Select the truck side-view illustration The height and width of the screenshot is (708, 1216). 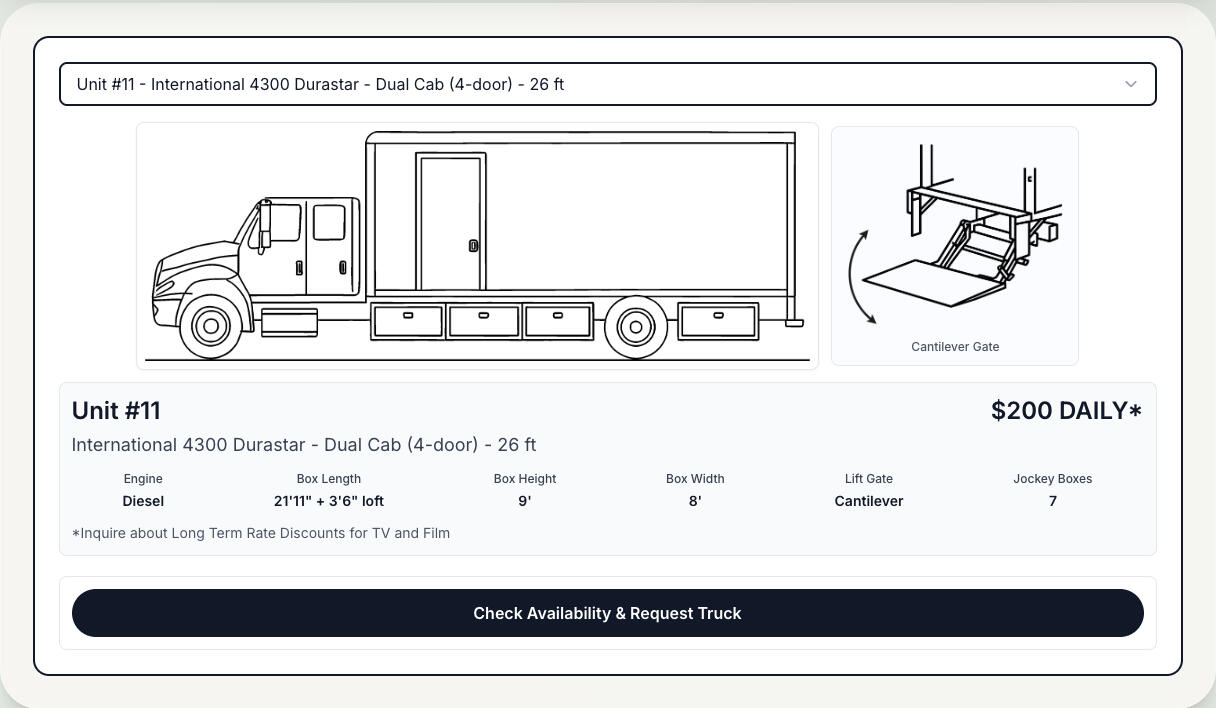click(477, 245)
